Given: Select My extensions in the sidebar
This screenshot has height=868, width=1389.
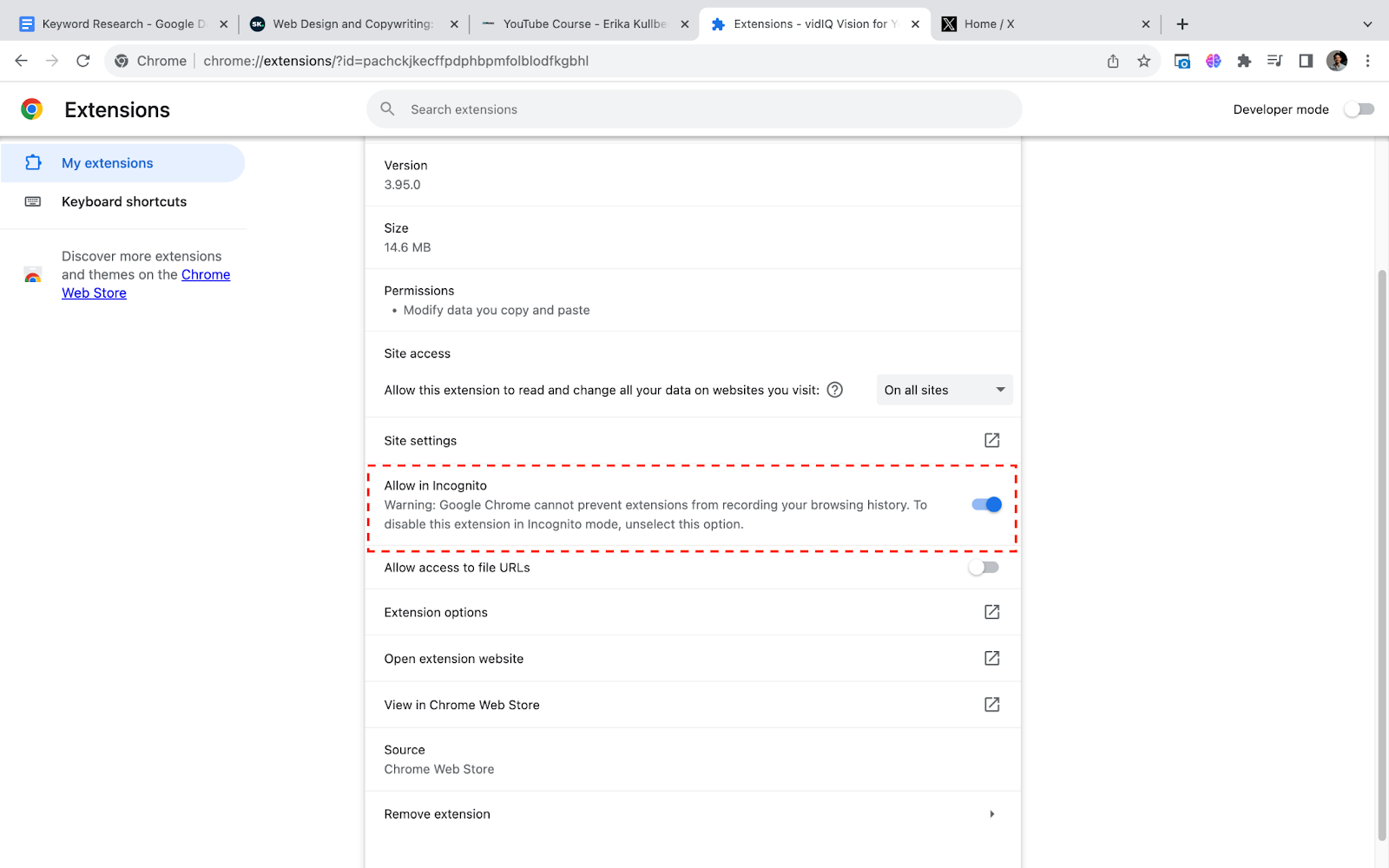Looking at the screenshot, I should 122,163.
